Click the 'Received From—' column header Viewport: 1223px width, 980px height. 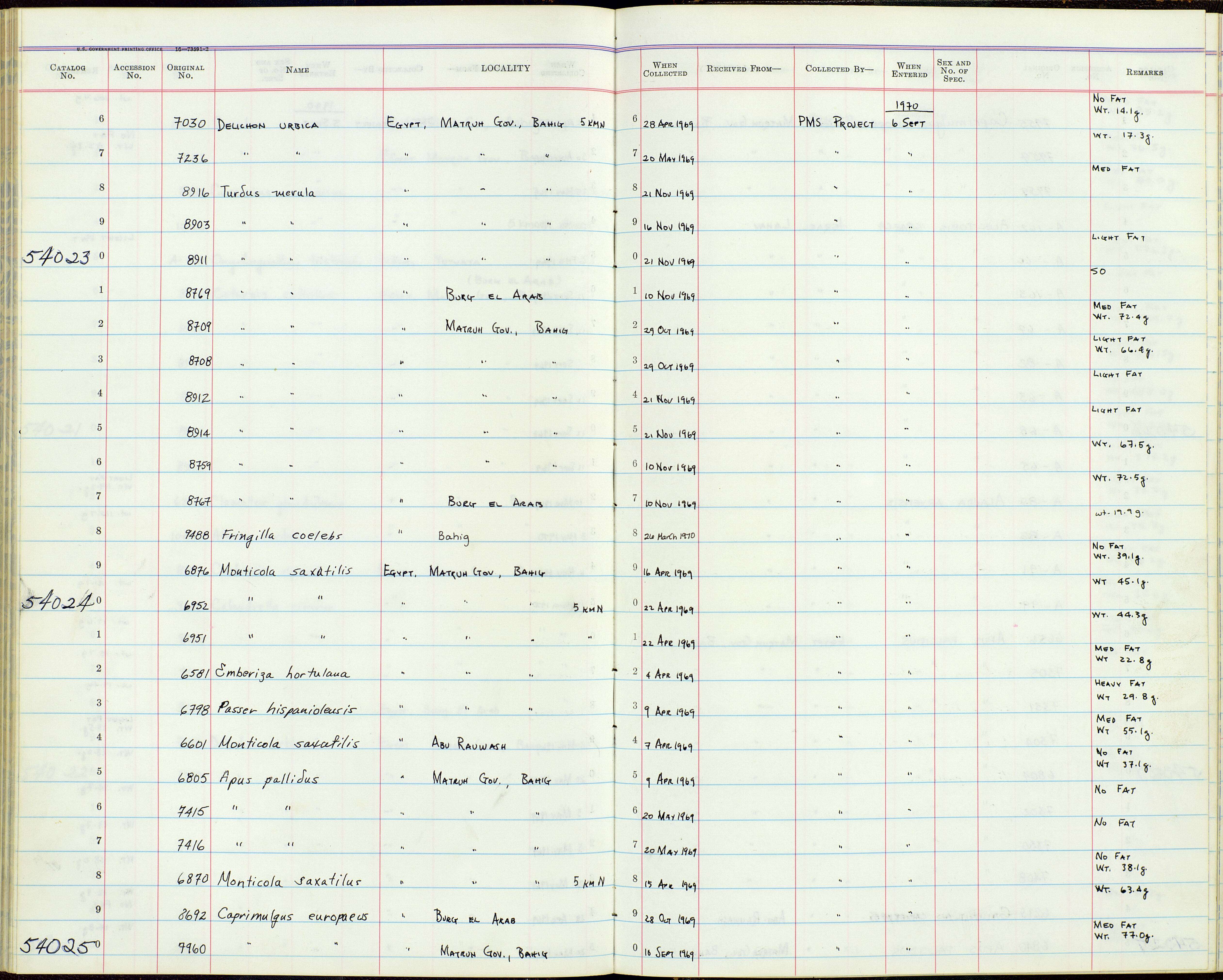pos(743,69)
